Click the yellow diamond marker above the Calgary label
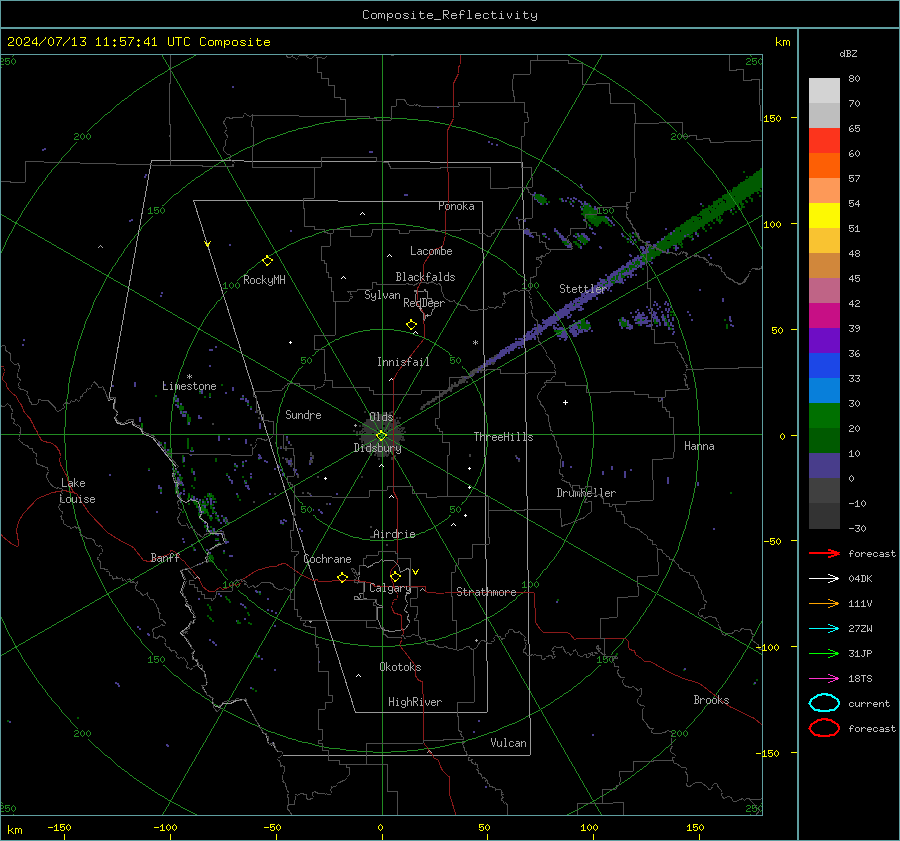Viewport: 900px width, 841px height. 395,576
